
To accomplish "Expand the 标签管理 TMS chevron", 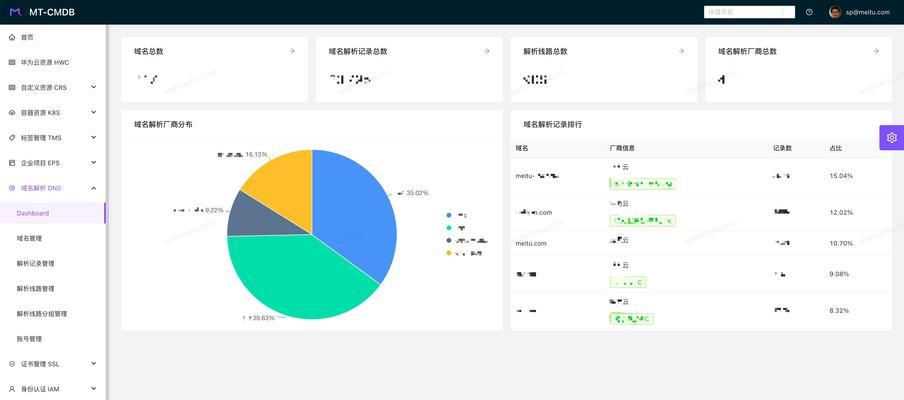I will [x=93, y=137].
